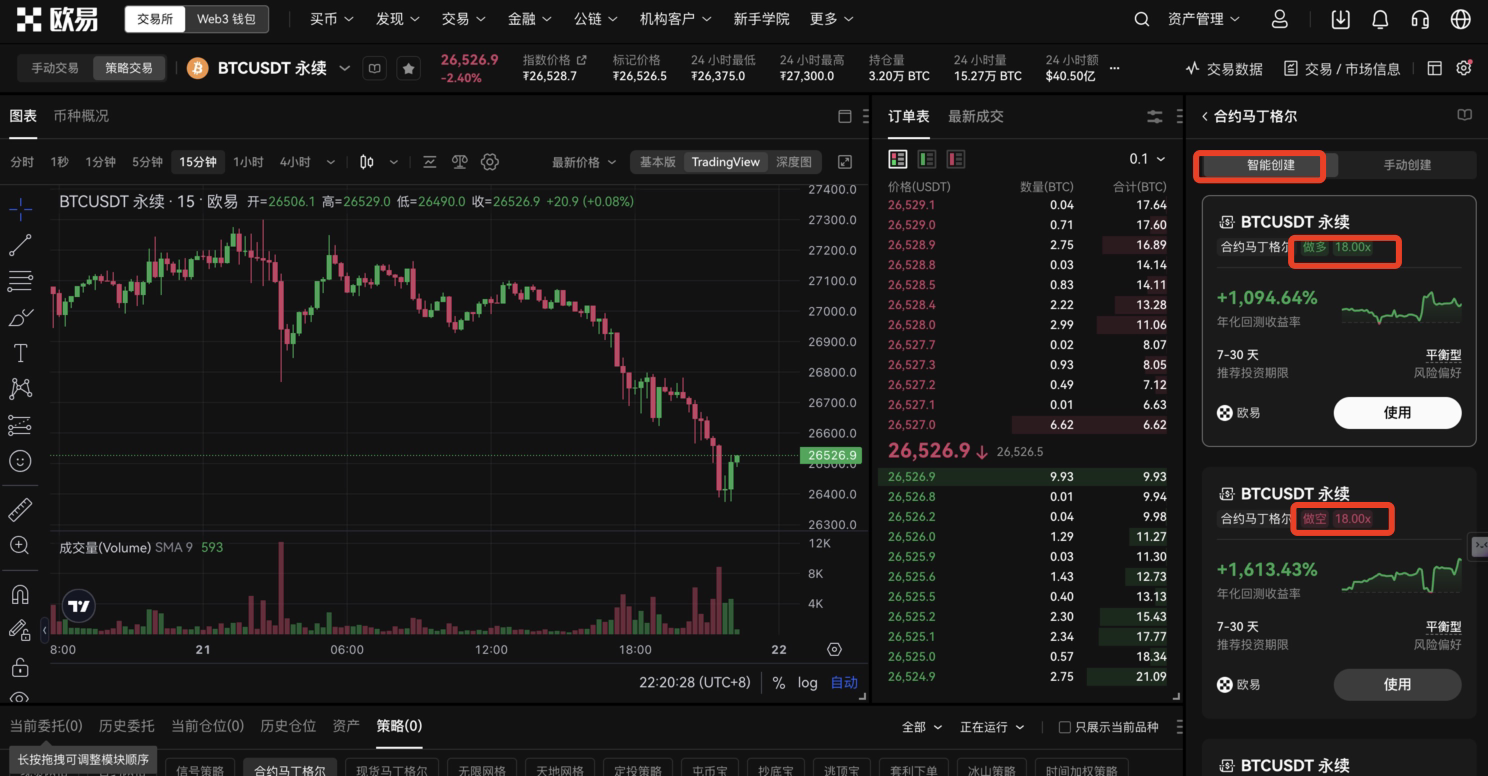Screen dimensions: 1488x776
Task: Select the trend line drawing tool
Action: [20, 245]
